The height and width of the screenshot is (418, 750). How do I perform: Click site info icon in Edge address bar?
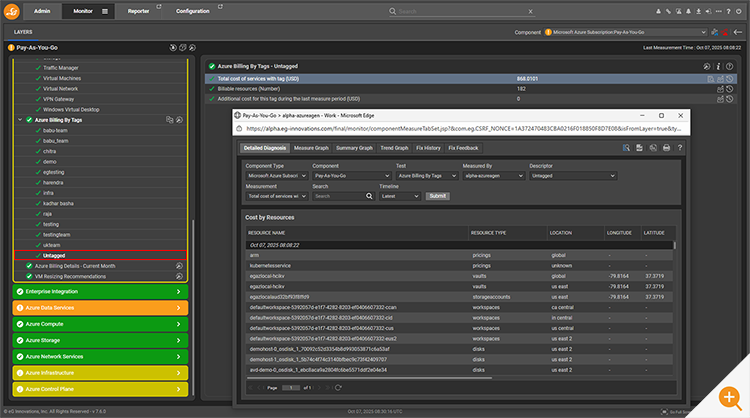tap(239, 129)
